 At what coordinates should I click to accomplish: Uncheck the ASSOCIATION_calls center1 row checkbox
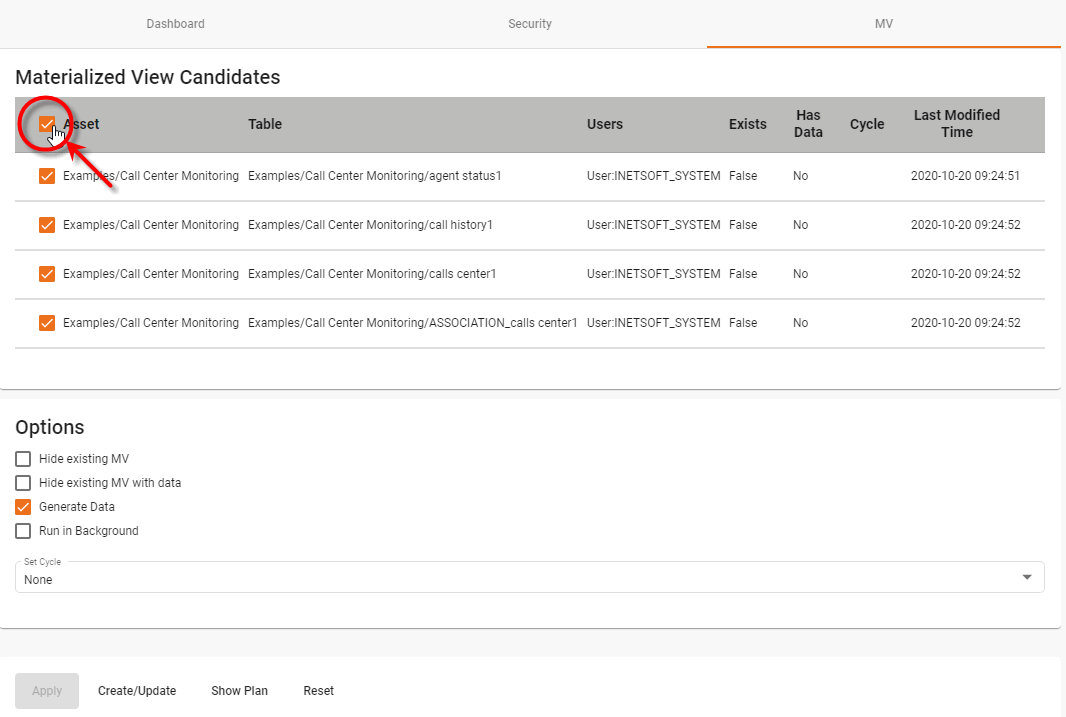(47, 322)
